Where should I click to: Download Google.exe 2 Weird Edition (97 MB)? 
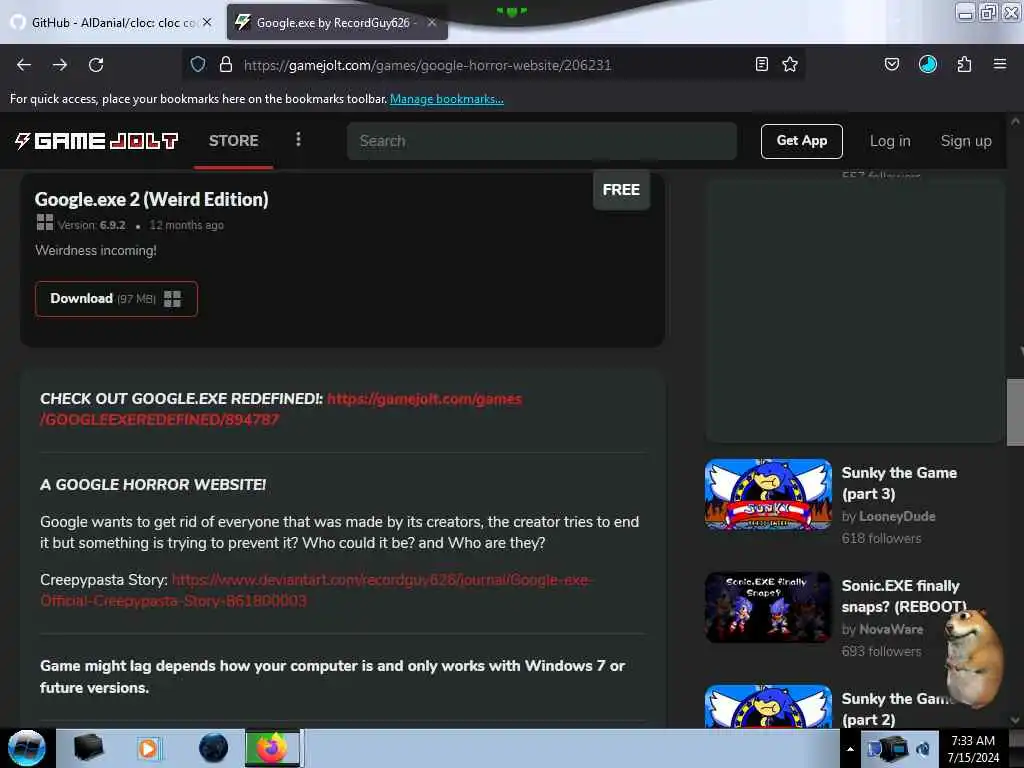[116, 299]
